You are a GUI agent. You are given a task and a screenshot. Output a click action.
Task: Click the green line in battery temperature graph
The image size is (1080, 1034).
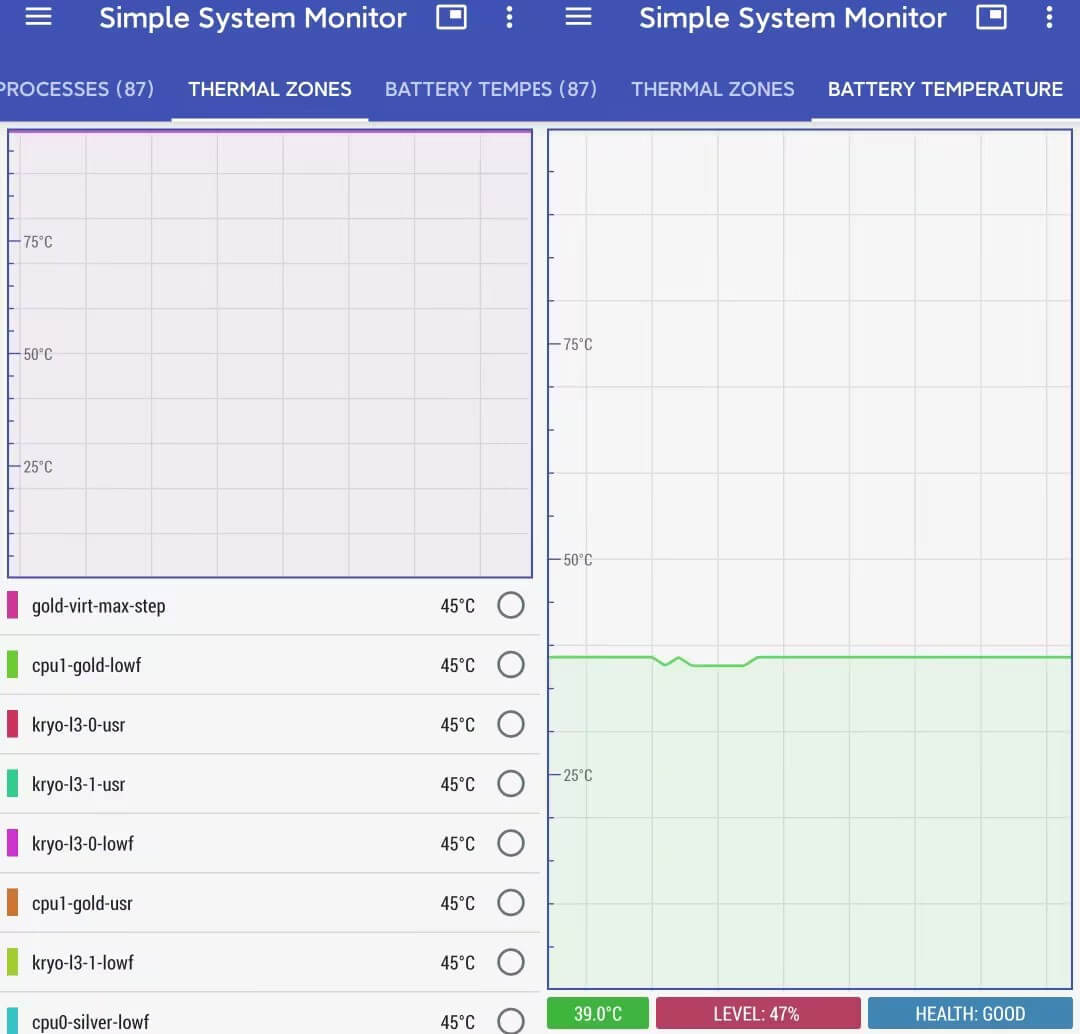(900, 657)
